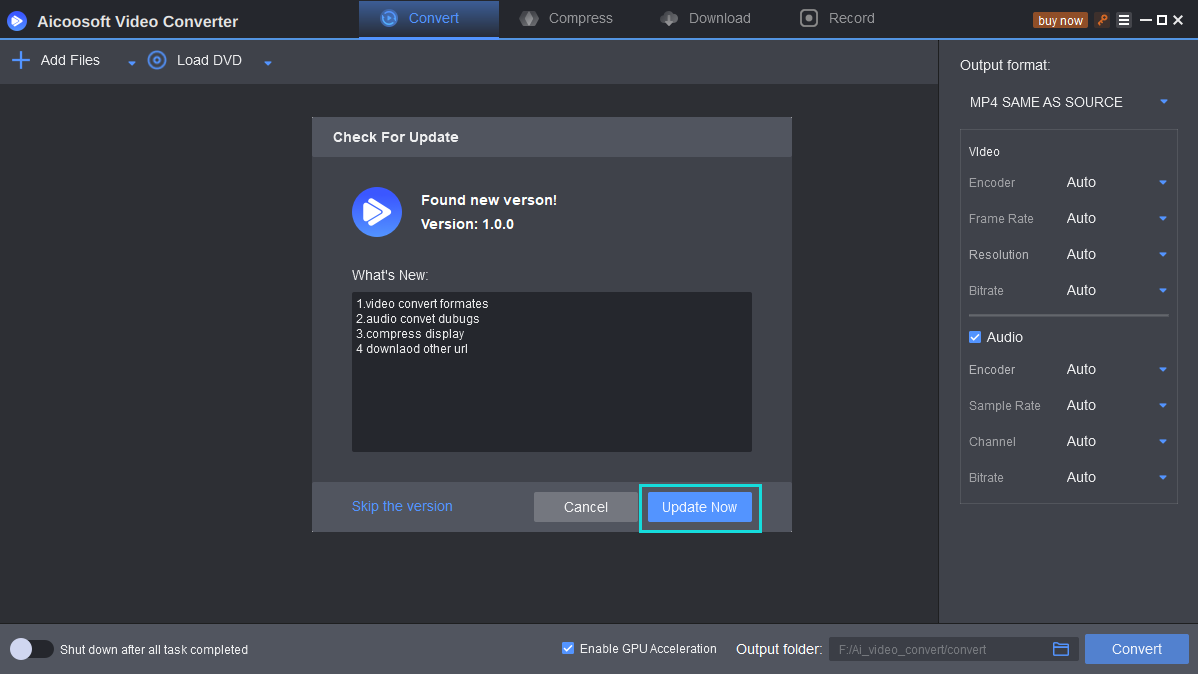Screen dimensions: 1198x674
Task: Open the Channel dropdown
Action: tap(1116, 441)
